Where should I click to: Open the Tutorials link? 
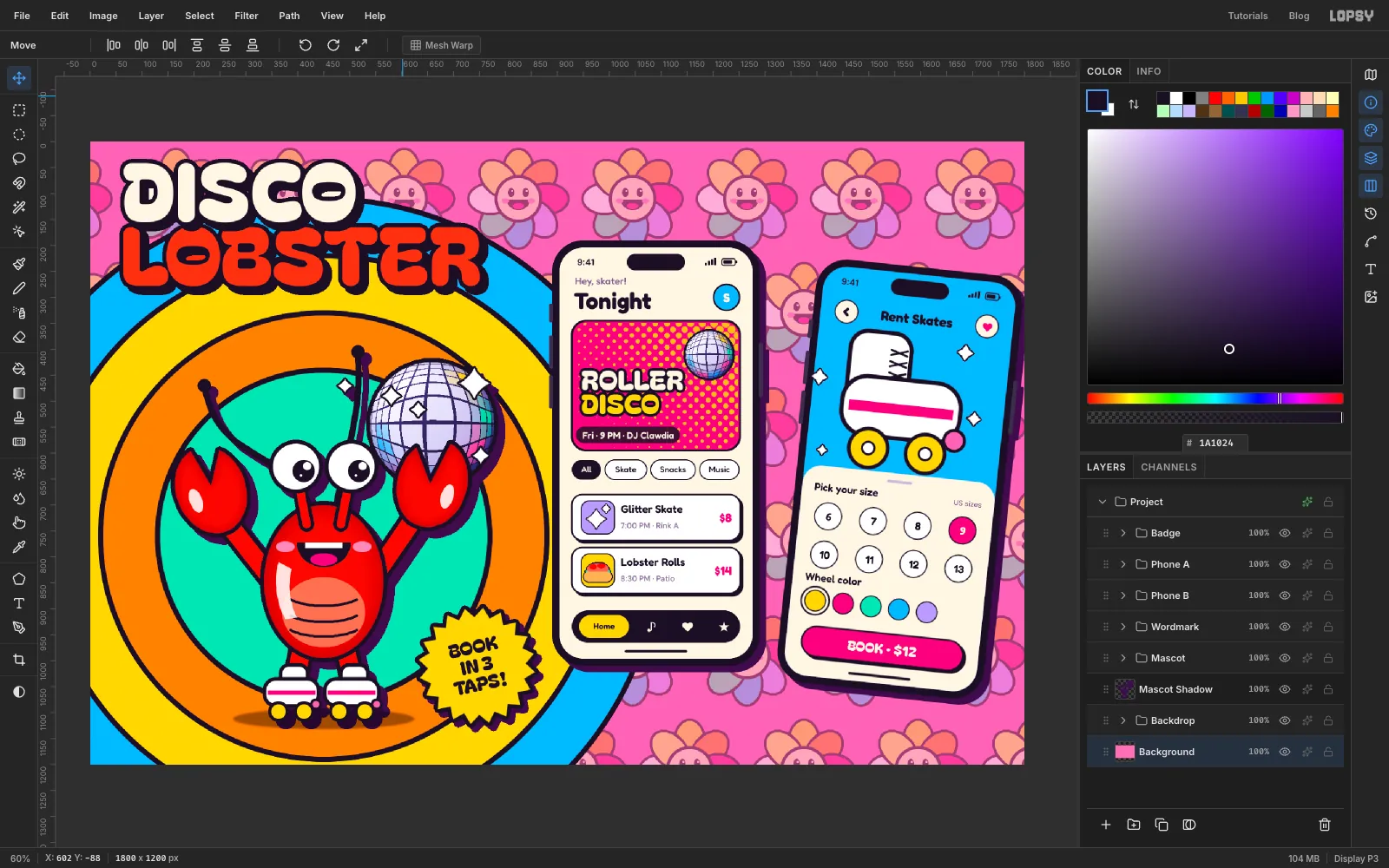1247,16
